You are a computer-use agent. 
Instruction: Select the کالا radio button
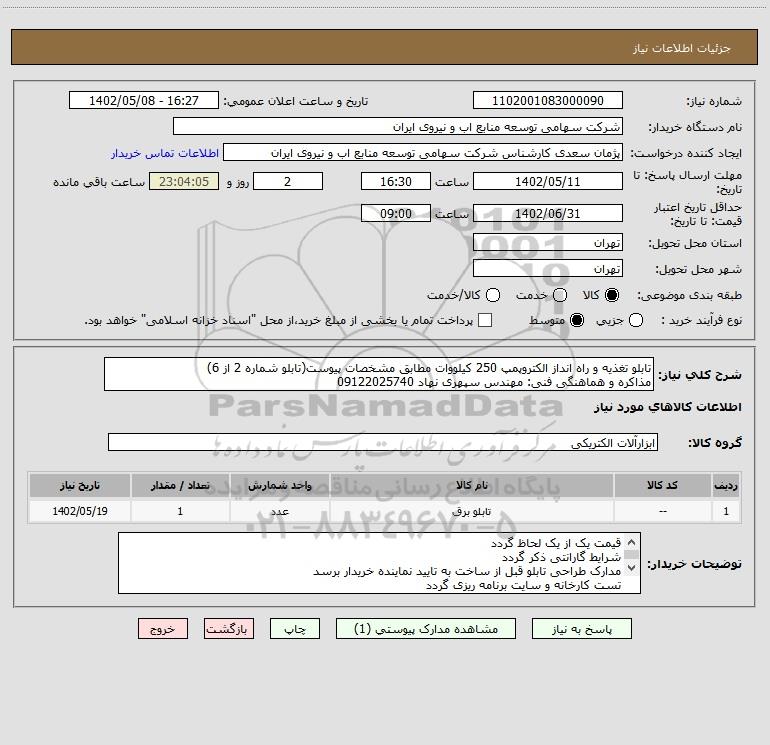click(612, 295)
